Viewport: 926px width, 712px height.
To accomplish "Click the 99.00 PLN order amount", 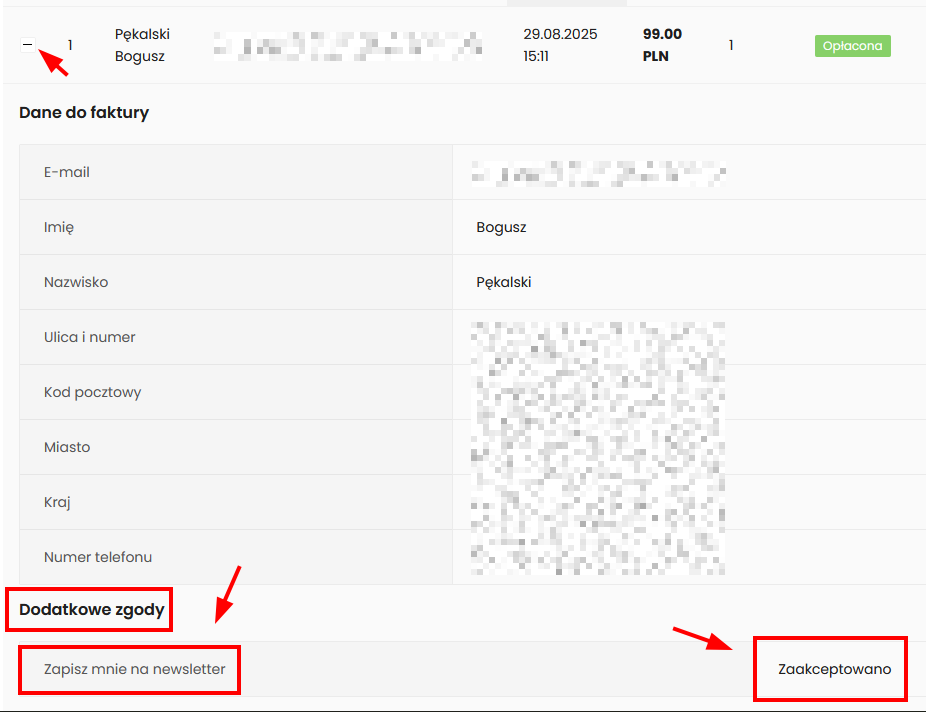I will (661, 45).
